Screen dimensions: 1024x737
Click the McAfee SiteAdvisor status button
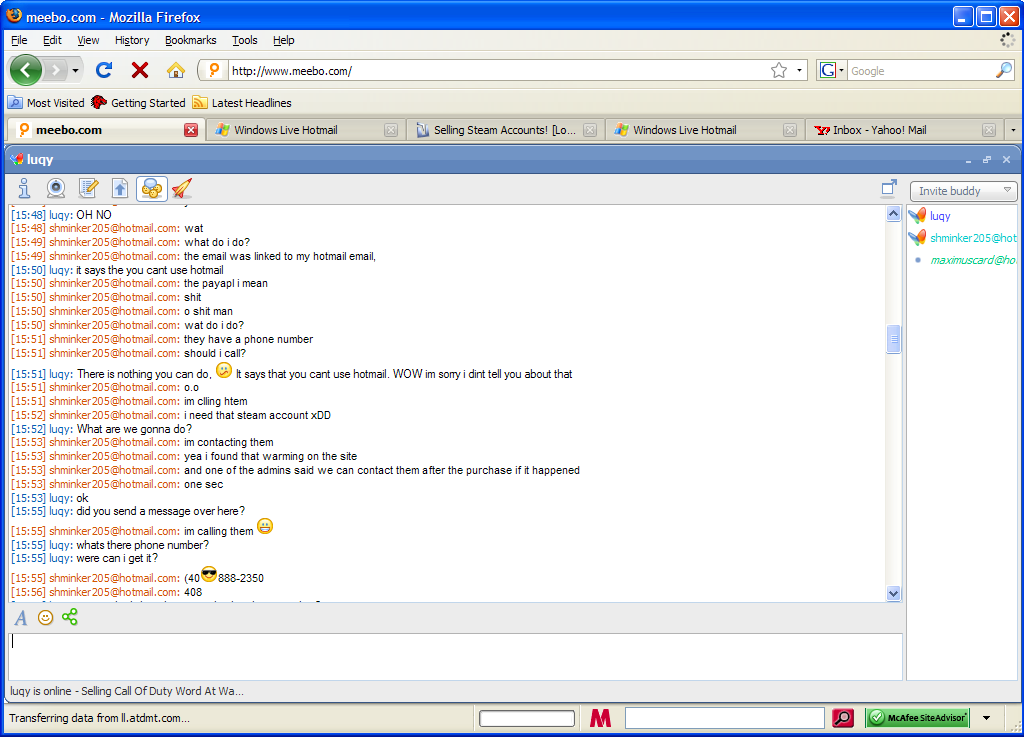pyautogui.click(x=917, y=718)
